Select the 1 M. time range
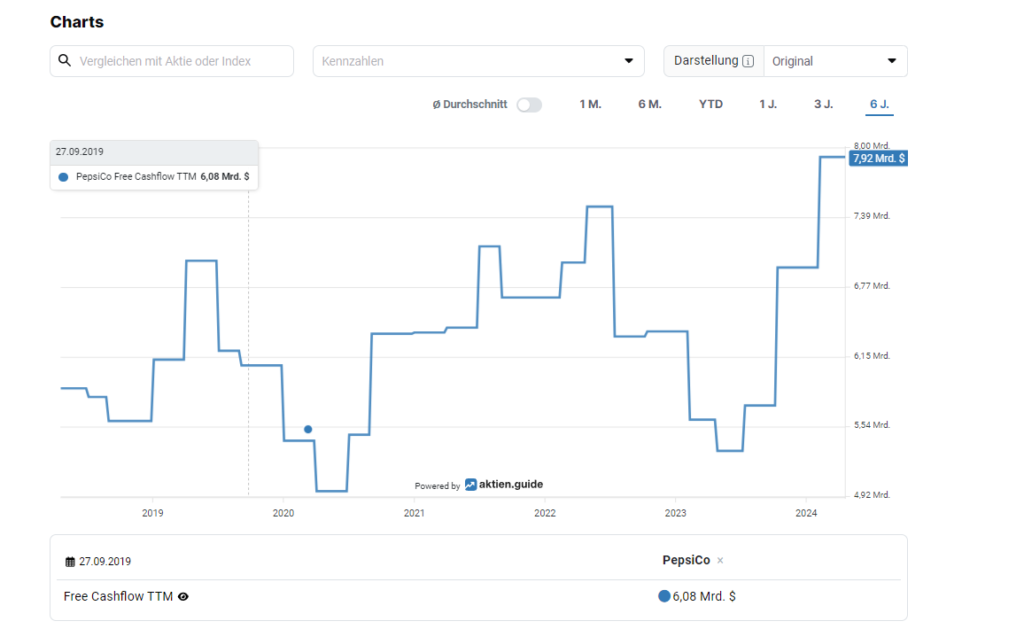 [590, 105]
